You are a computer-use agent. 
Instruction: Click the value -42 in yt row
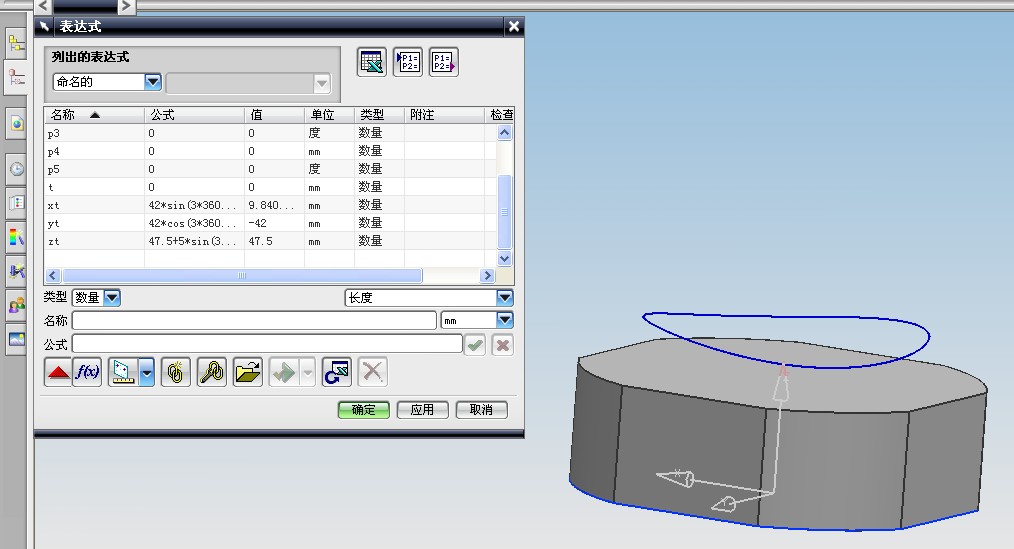click(x=257, y=223)
